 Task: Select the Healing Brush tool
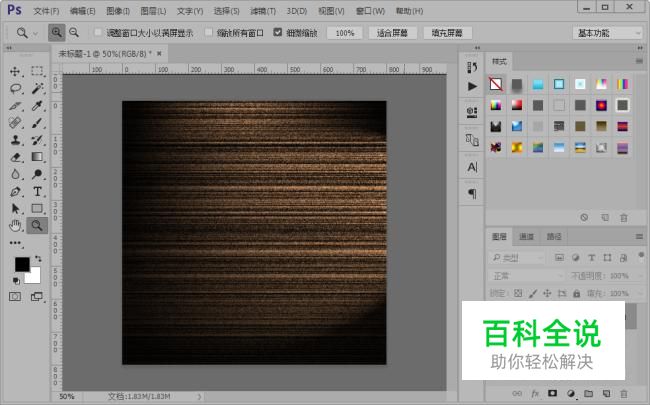point(15,123)
